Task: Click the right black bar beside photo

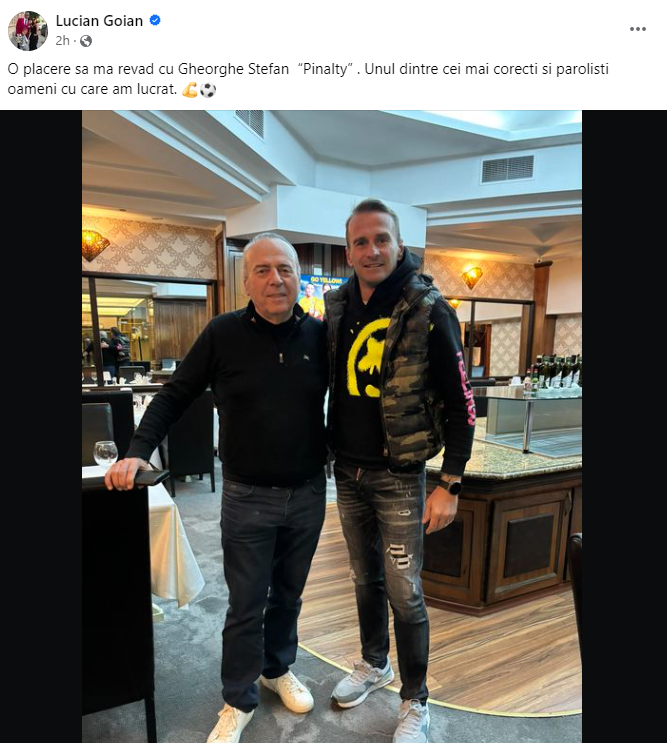Action: 624,426
